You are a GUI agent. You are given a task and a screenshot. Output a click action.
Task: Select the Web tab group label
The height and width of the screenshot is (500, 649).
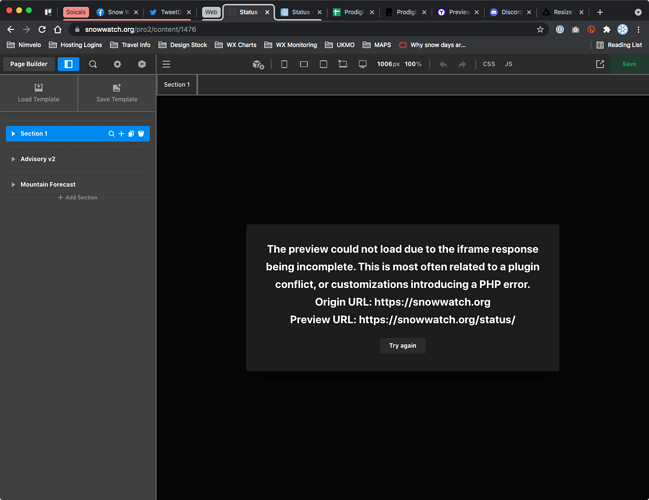[211, 12]
